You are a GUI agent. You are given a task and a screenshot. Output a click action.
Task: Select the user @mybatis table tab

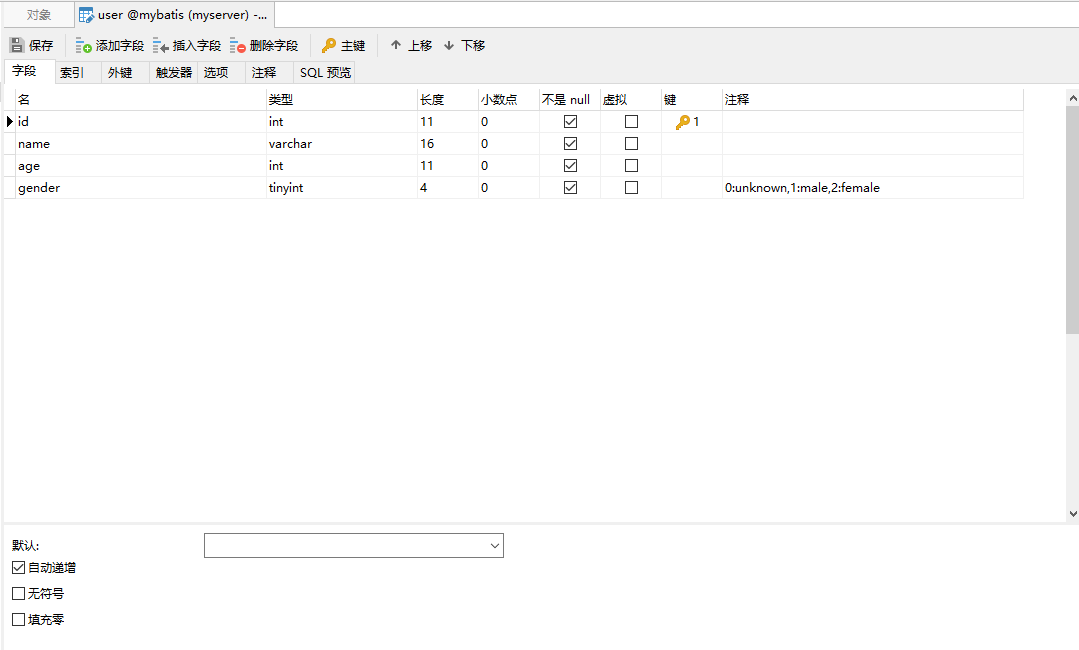[x=174, y=14]
